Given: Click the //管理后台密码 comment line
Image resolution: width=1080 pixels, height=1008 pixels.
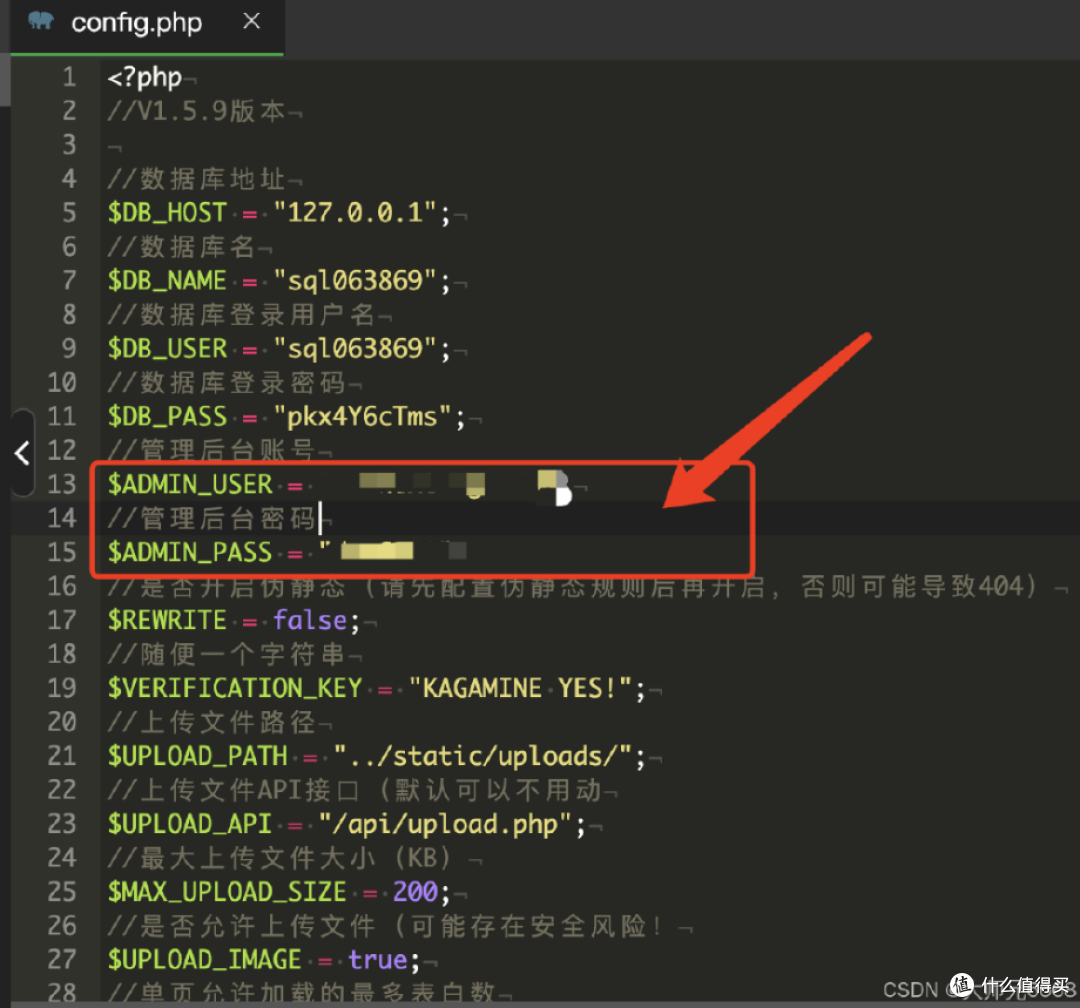Looking at the screenshot, I should 211,519.
